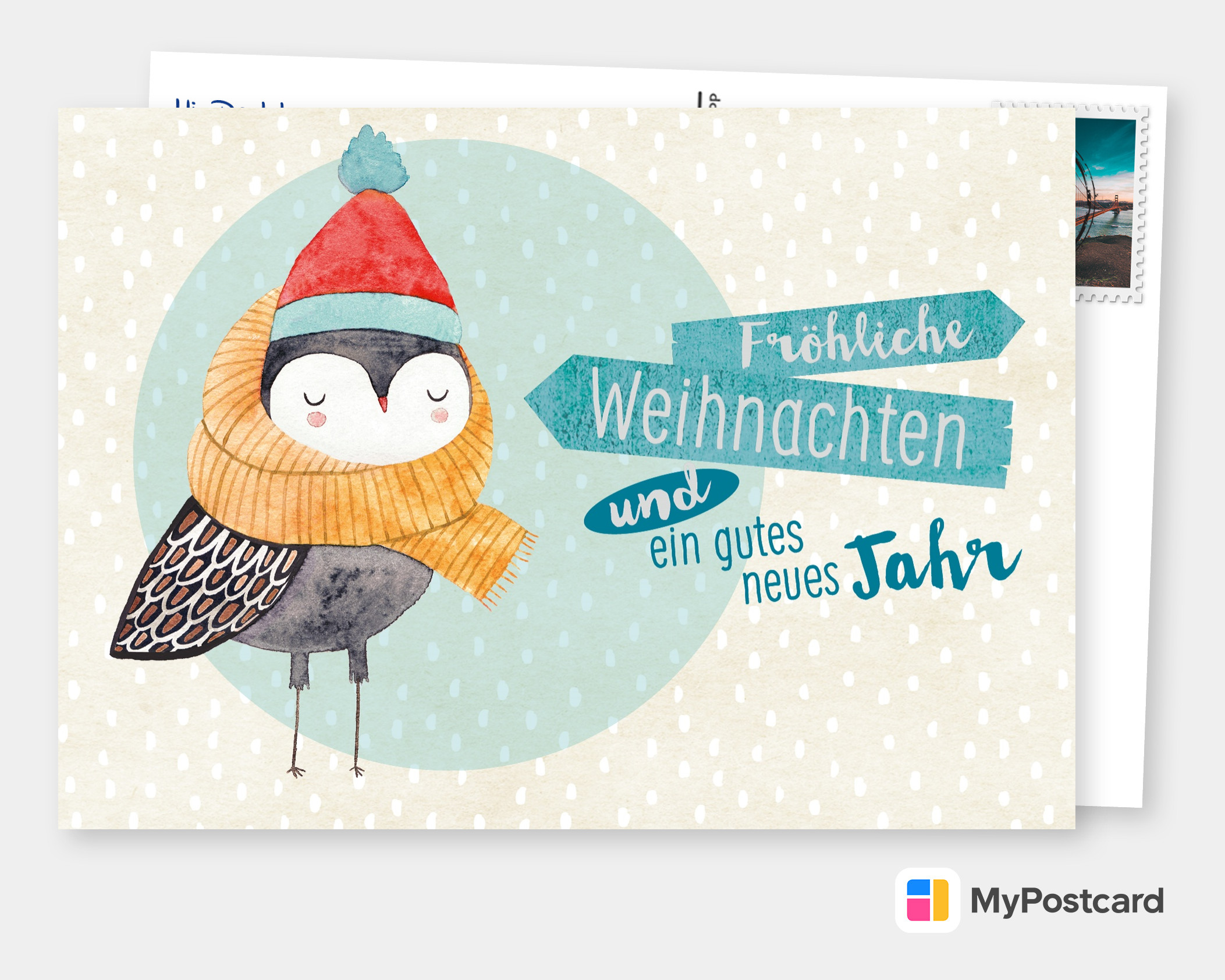Click the 'ein gutes' text
This screenshot has height=980, width=1225.
point(726,543)
